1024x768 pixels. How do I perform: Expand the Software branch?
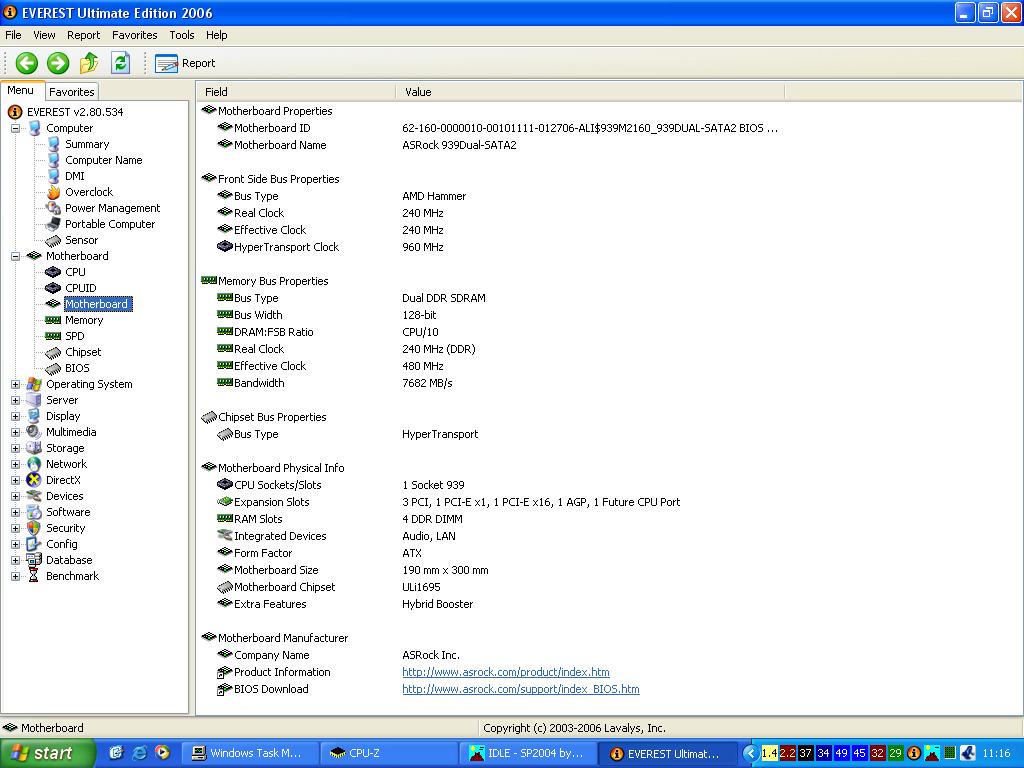point(15,513)
